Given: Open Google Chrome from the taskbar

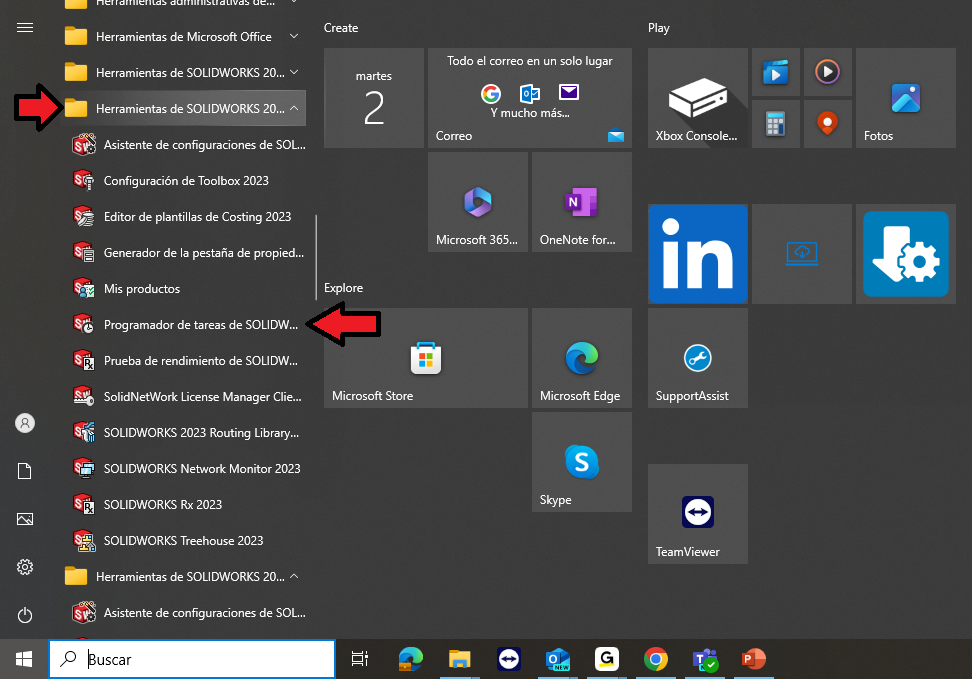Looking at the screenshot, I should click(x=656, y=660).
